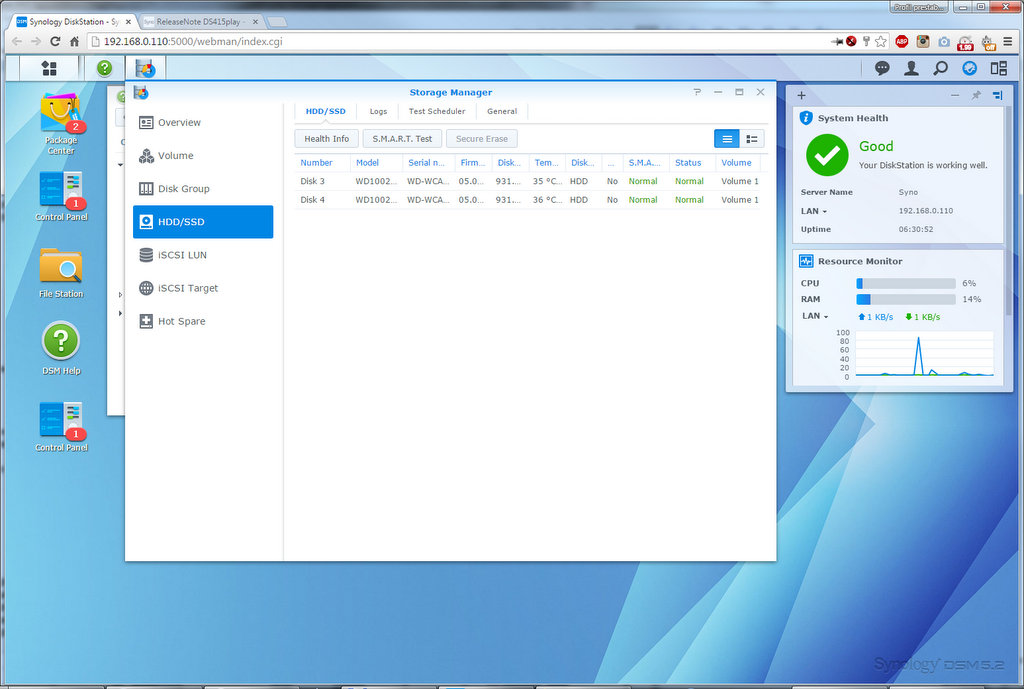This screenshot has height=689, width=1024.
Task: Go to browser home page
Action: 74,41
